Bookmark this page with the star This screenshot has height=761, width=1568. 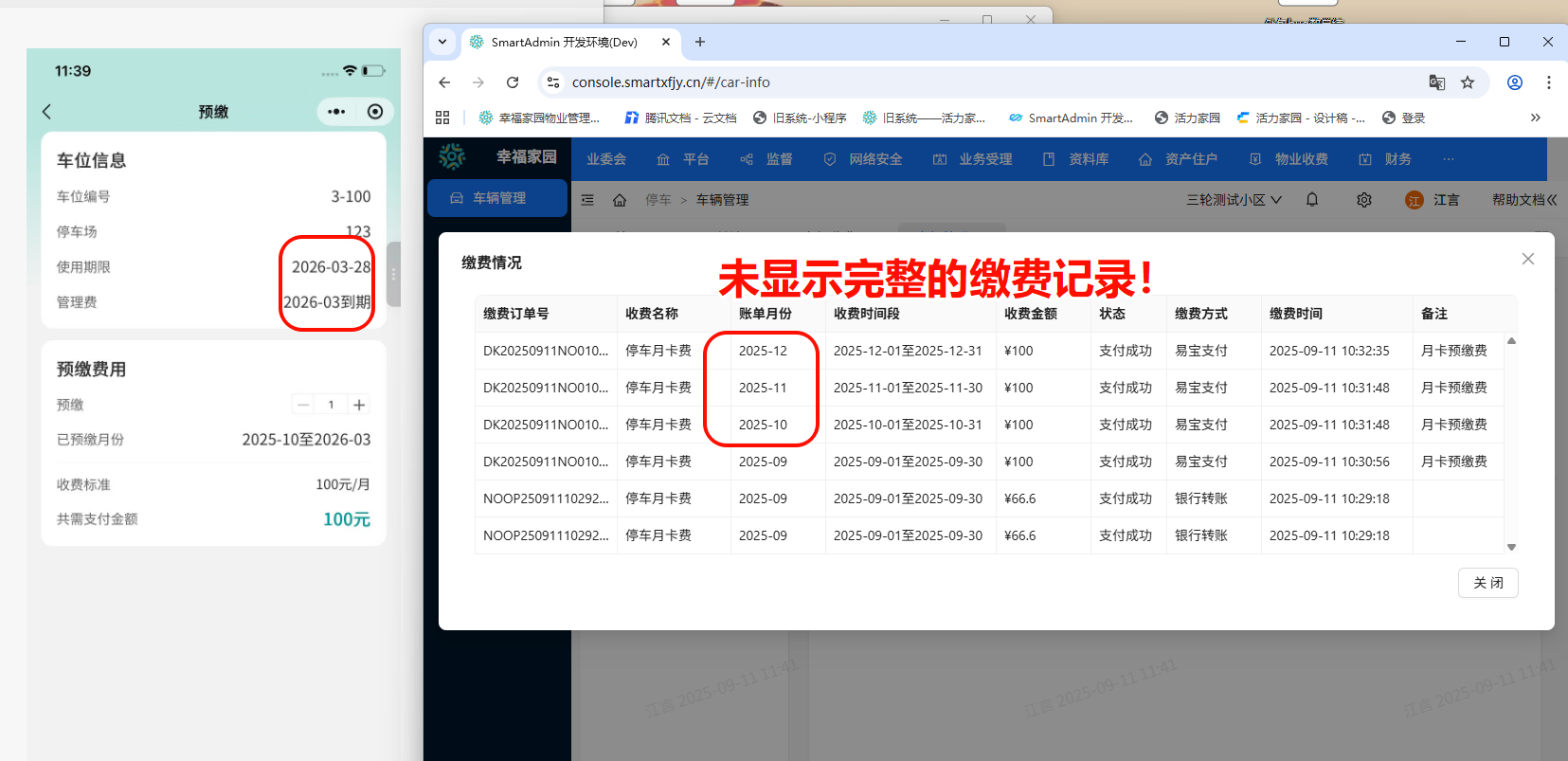pos(1468,82)
